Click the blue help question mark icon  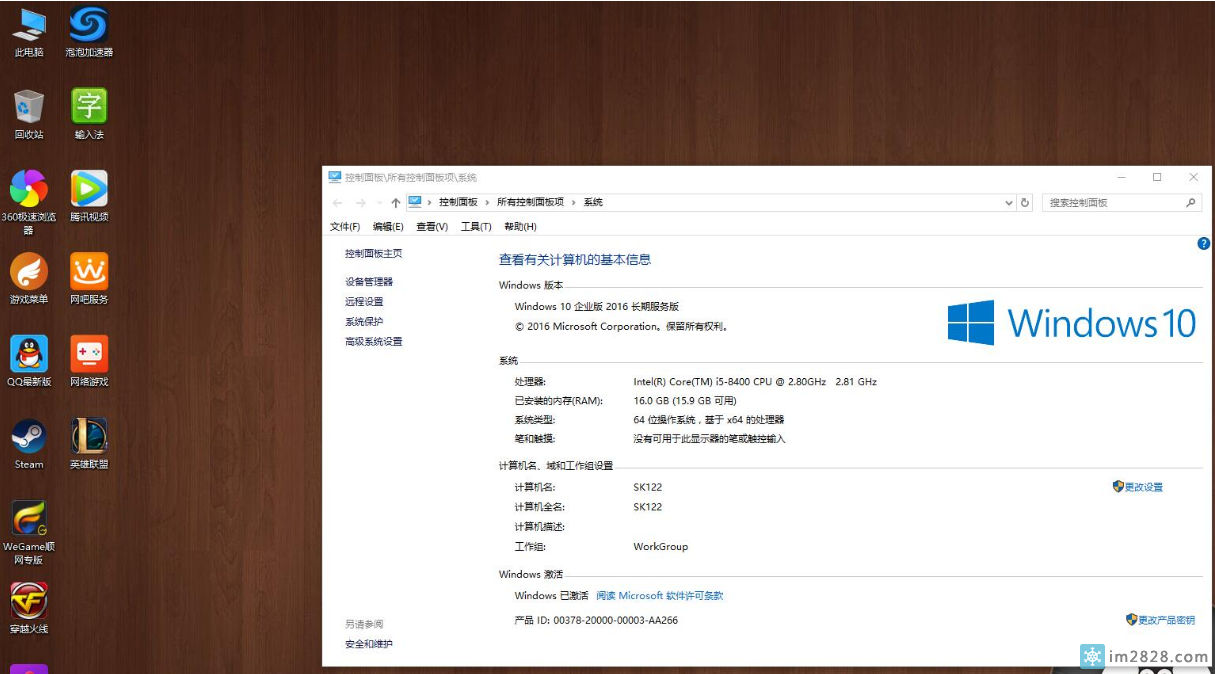pos(1204,243)
